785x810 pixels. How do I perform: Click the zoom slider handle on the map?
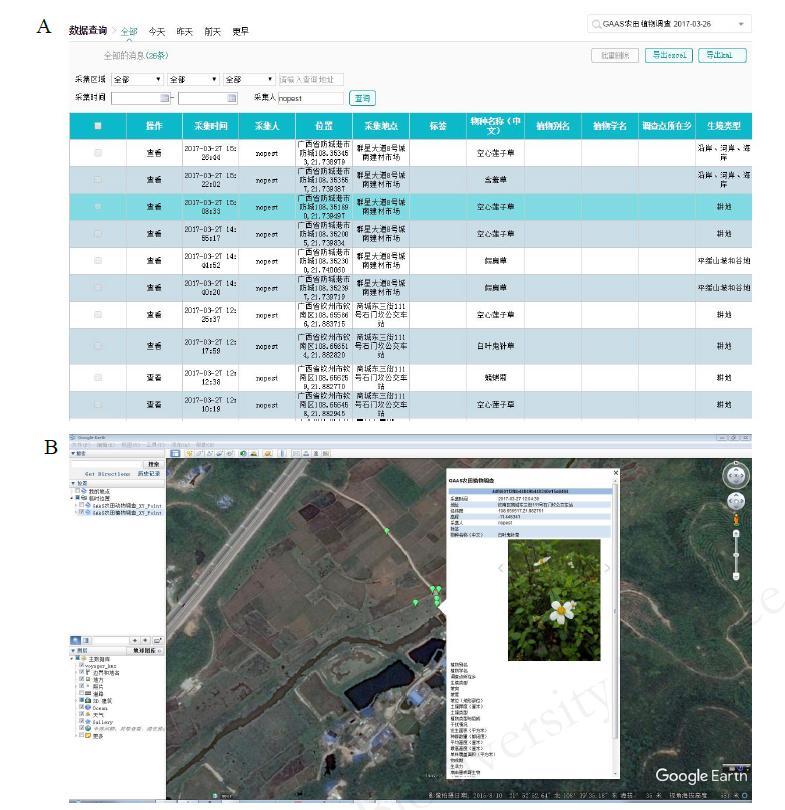click(x=736, y=555)
